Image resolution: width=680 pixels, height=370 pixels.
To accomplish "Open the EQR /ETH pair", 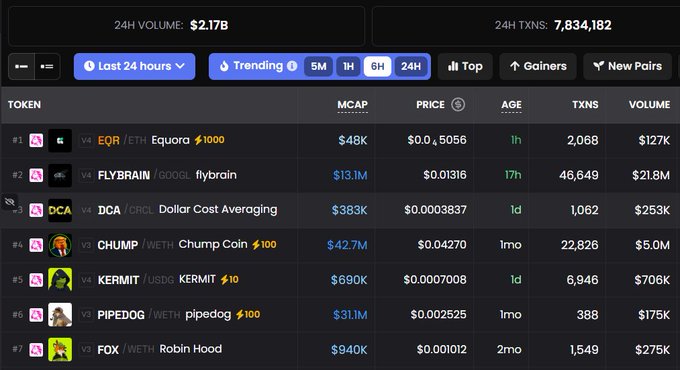I will coord(122,141).
